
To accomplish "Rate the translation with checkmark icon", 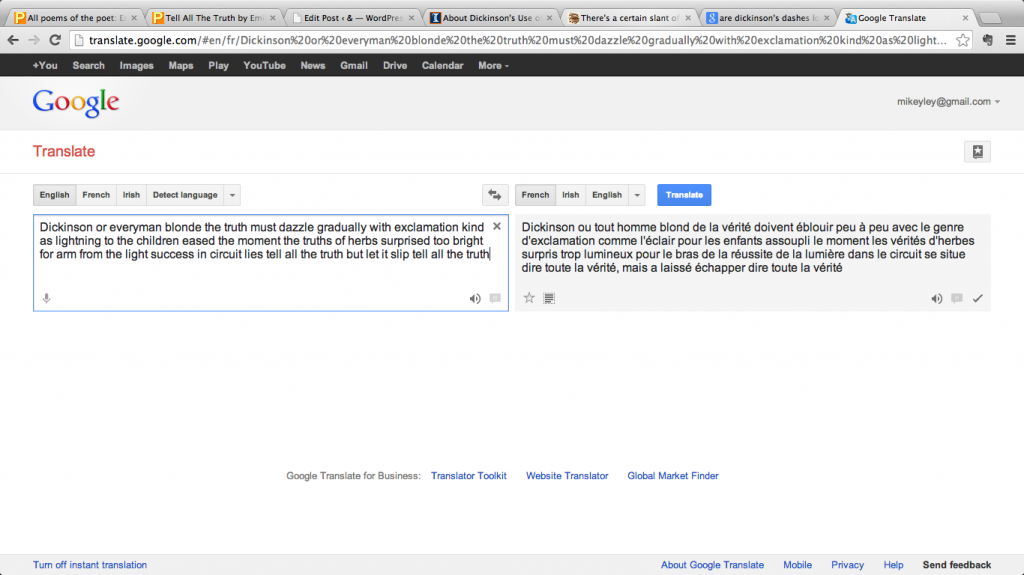I will pos(978,299).
